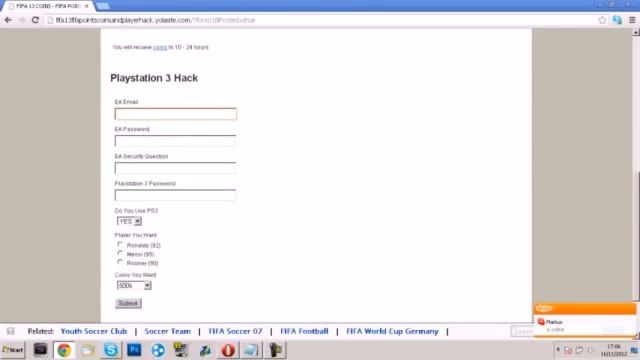Open the Do You Use PS3 dropdown
The height and width of the screenshot is (360, 640).
click(129, 221)
